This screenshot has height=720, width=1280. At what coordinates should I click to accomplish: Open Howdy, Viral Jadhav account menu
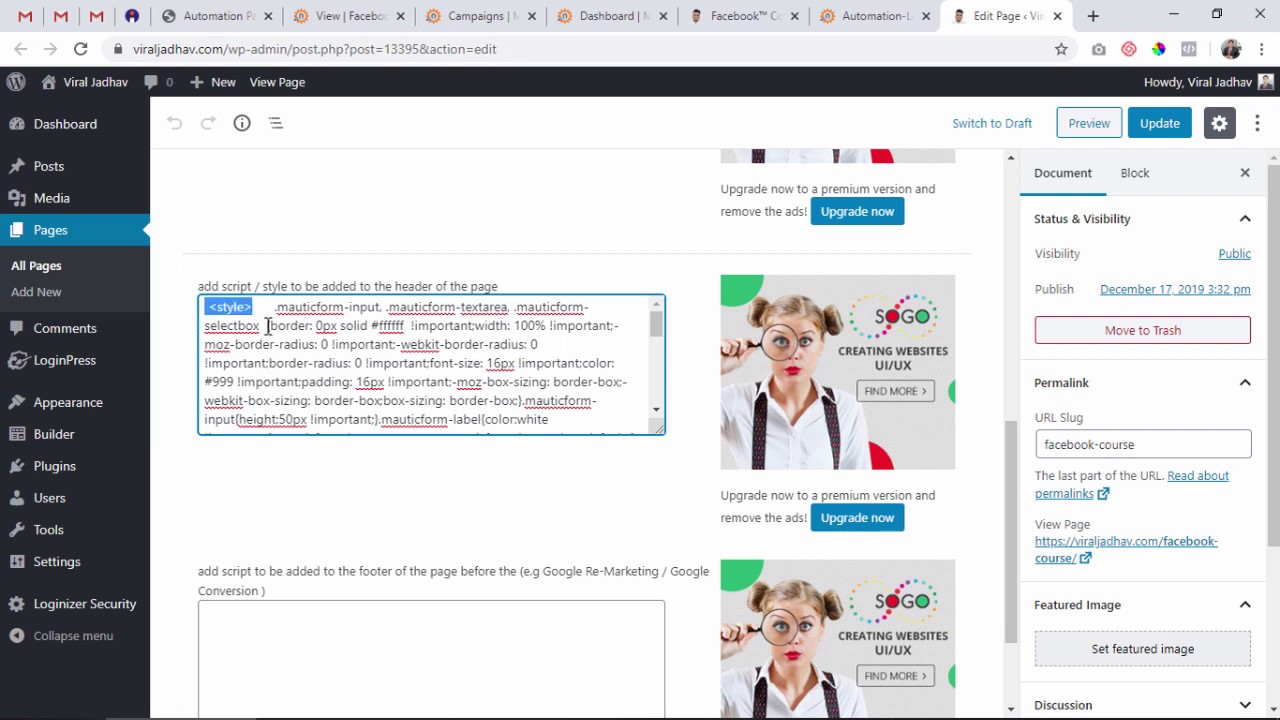[1208, 82]
